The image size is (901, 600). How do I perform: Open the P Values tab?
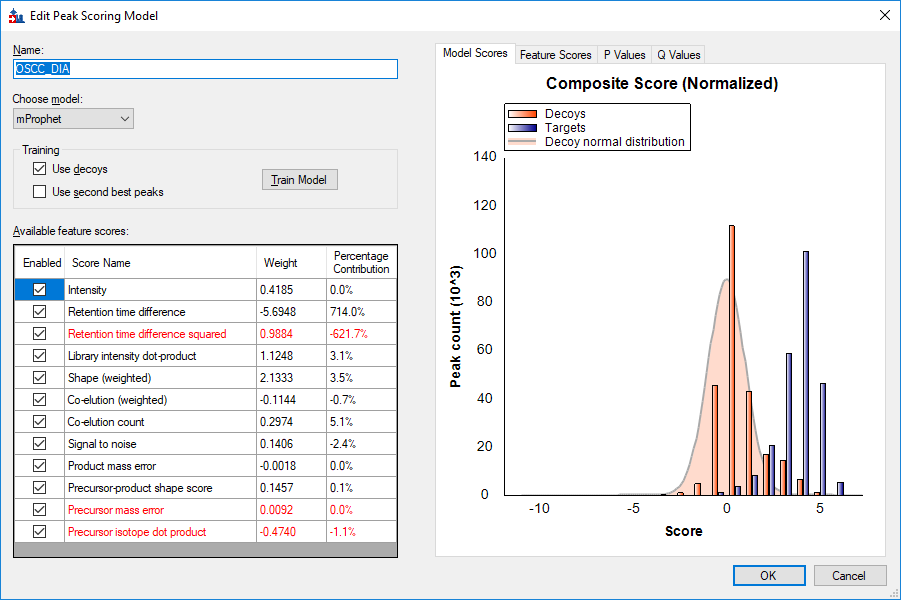click(x=623, y=55)
